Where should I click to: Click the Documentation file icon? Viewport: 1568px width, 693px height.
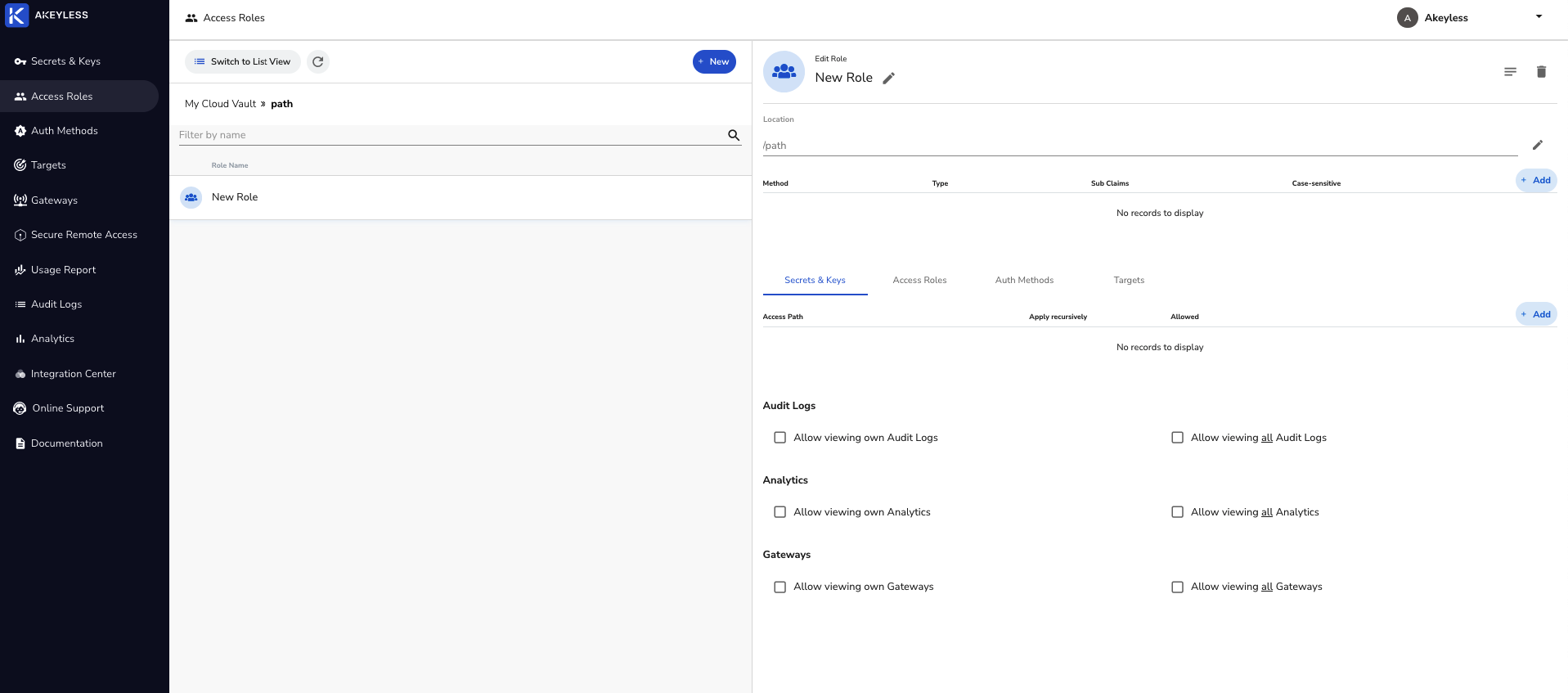[20, 443]
